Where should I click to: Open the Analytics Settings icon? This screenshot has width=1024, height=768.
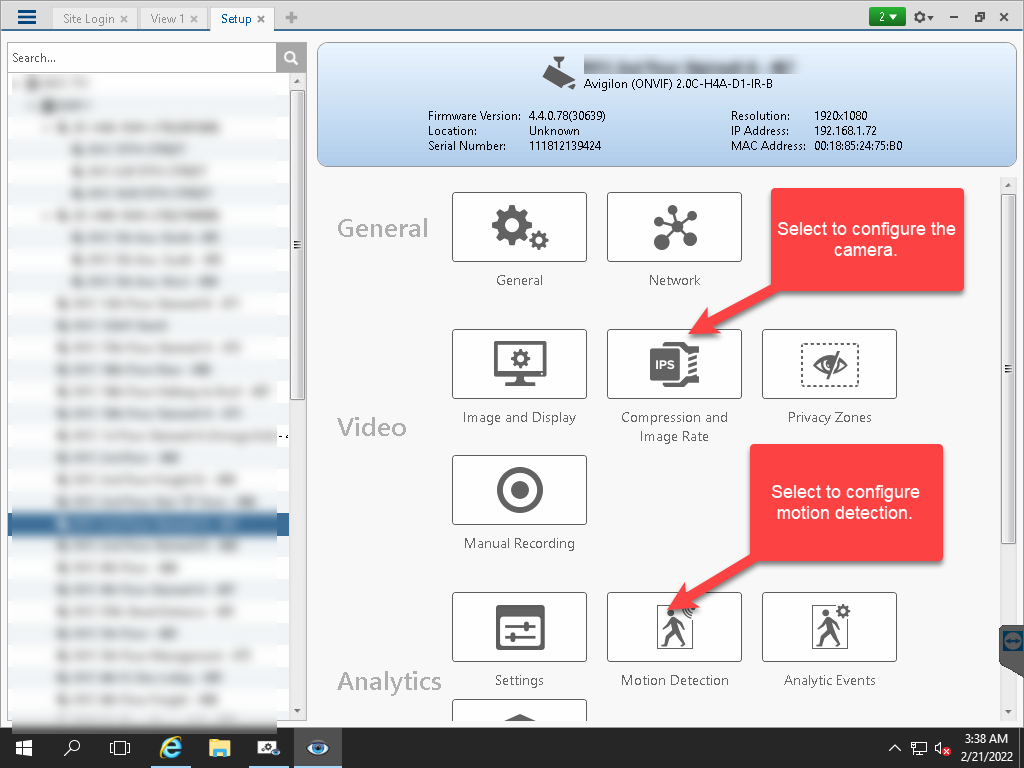pyautogui.click(x=519, y=627)
